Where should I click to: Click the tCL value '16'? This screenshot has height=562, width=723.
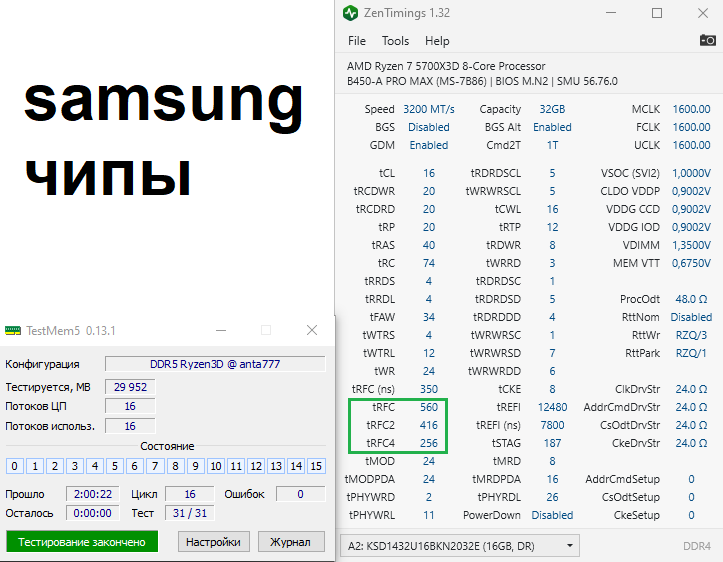(x=429, y=173)
